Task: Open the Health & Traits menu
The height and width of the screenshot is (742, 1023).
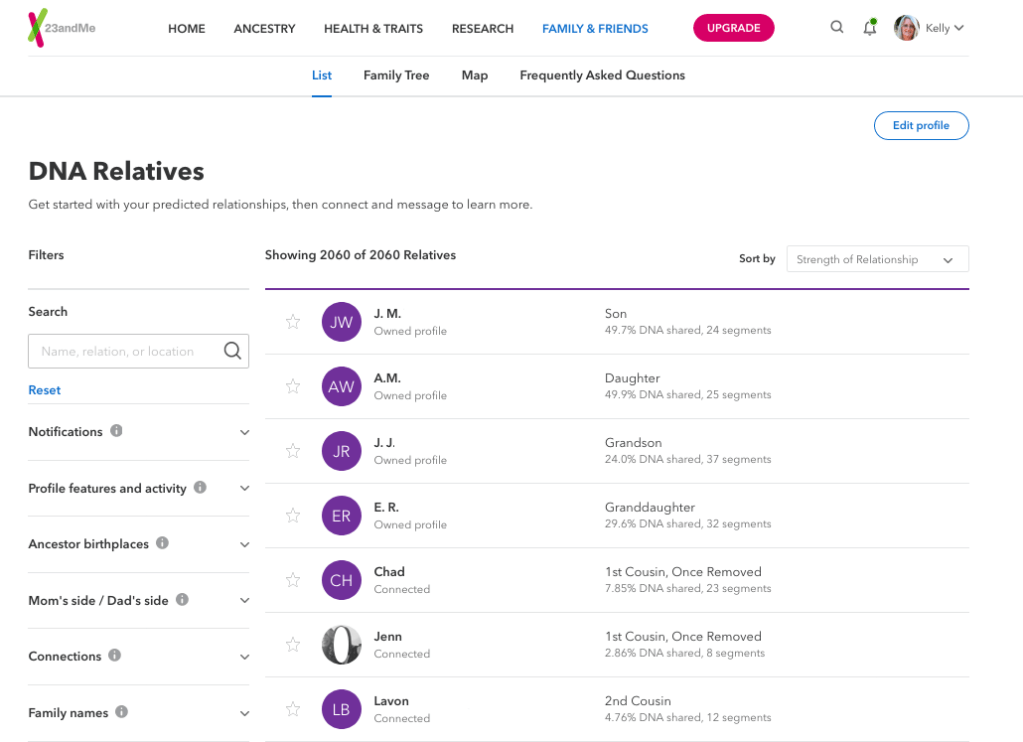Action: (x=373, y=28)
